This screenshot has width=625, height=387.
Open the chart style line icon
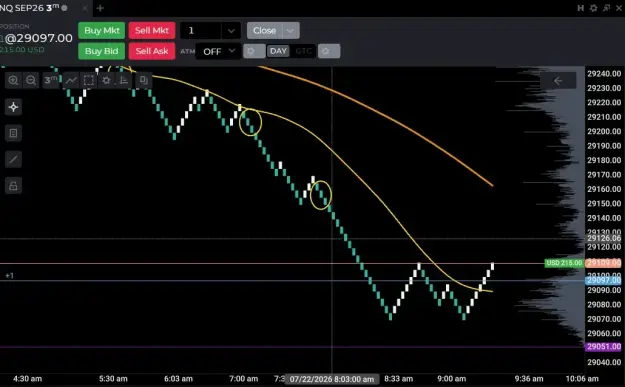click(71, 80)
